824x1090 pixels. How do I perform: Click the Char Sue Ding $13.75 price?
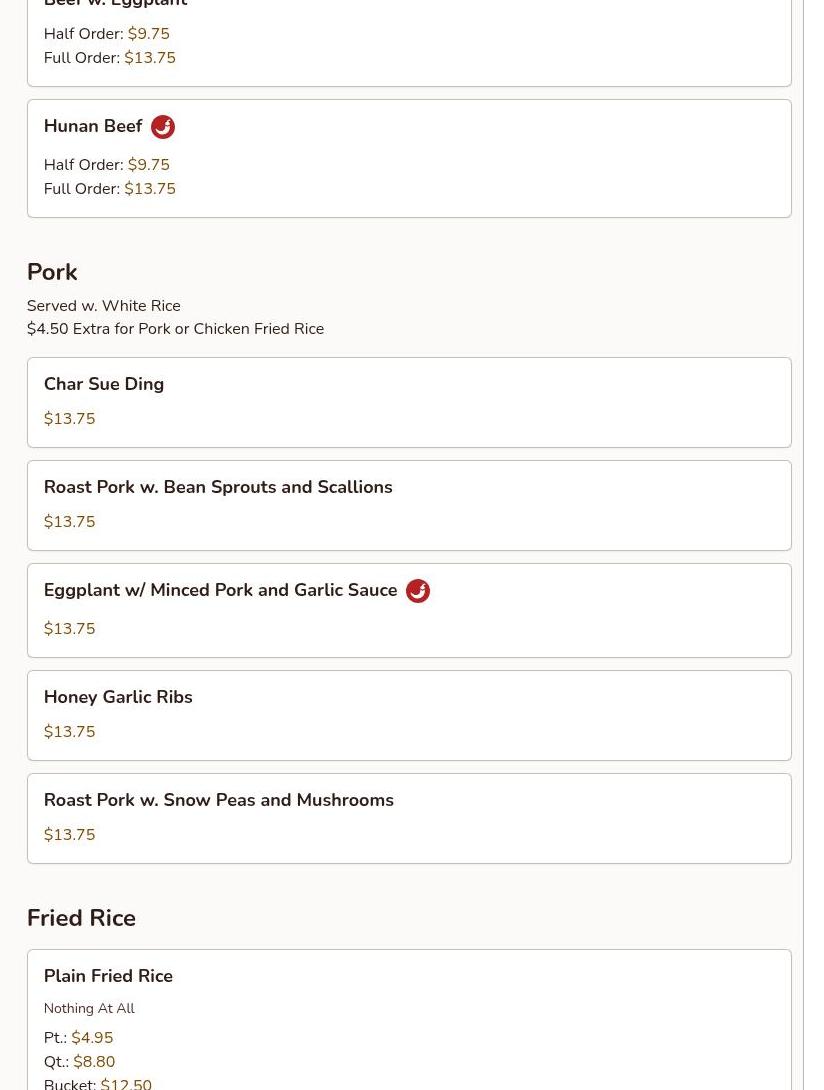click(x=70, y=419)
